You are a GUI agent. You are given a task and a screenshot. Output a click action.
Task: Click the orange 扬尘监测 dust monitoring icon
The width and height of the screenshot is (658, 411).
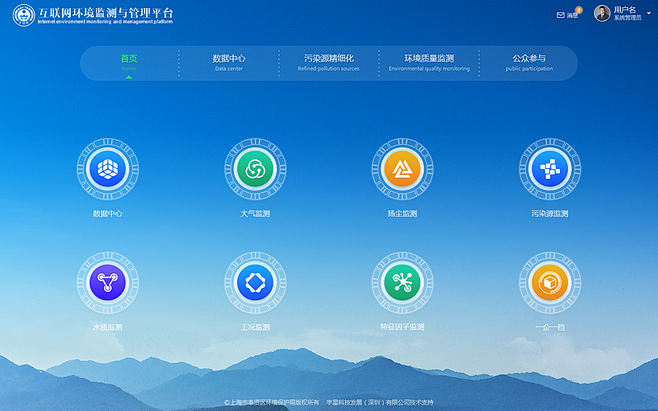[x=401, y=169]
